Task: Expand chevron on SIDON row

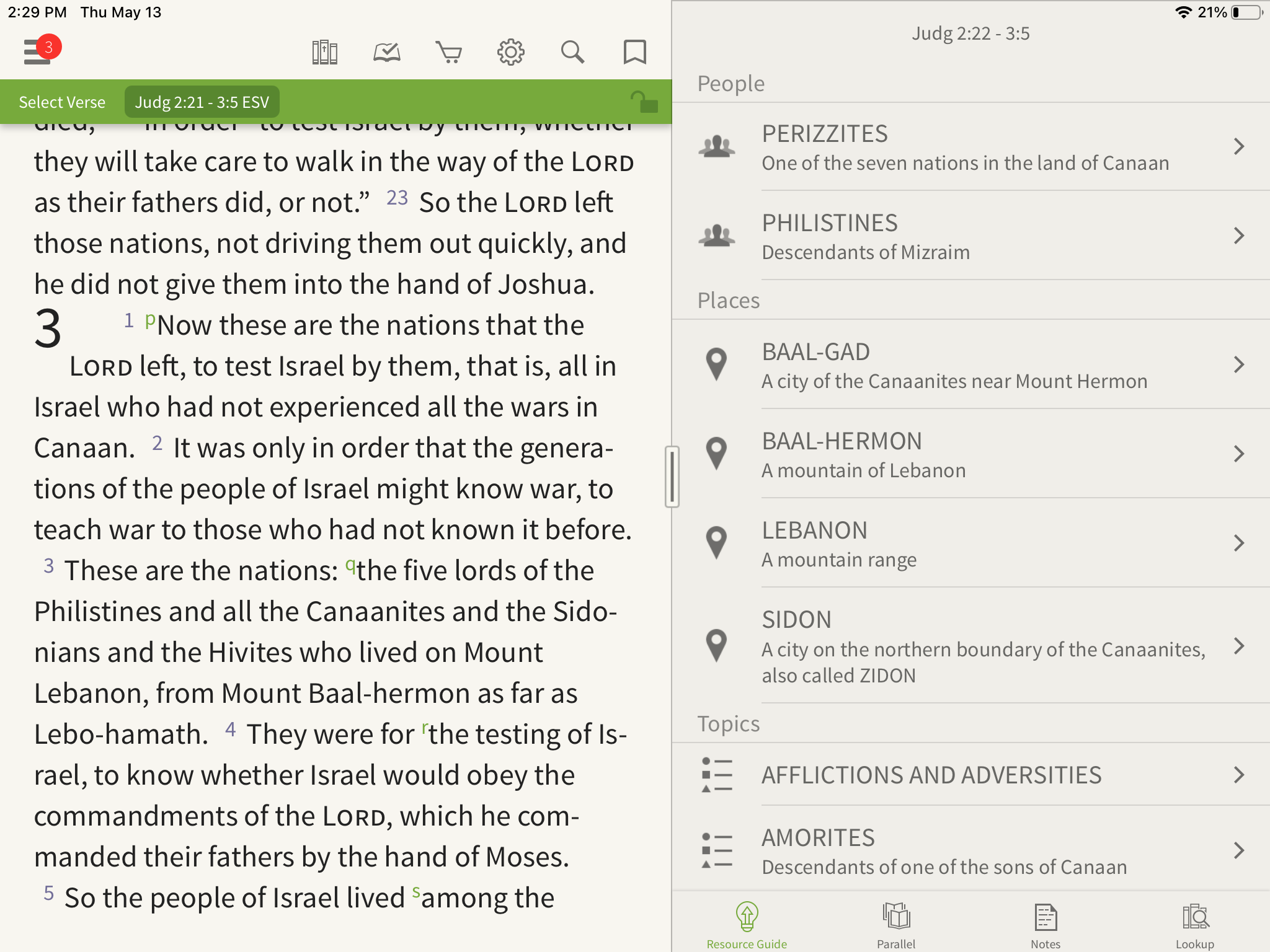Action: (1239, 646)
